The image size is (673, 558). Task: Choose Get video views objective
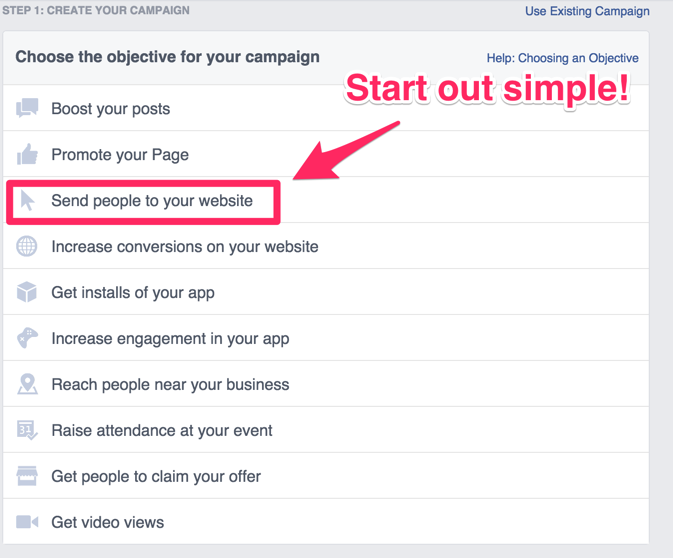click(108, 523)
